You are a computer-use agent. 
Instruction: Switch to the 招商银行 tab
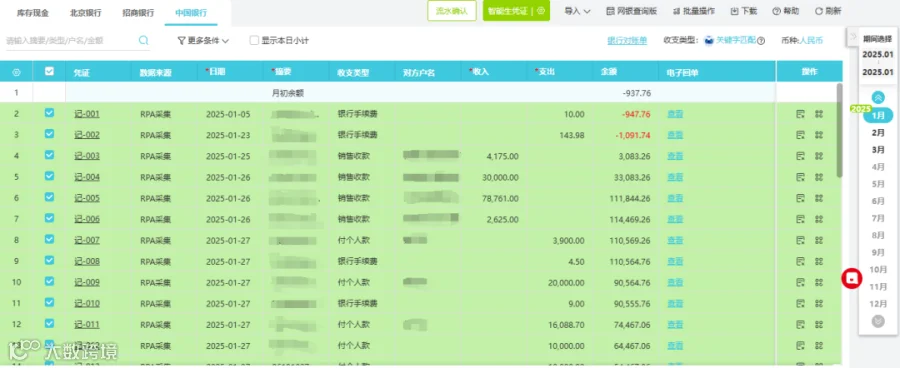click(x=138, y=12)
